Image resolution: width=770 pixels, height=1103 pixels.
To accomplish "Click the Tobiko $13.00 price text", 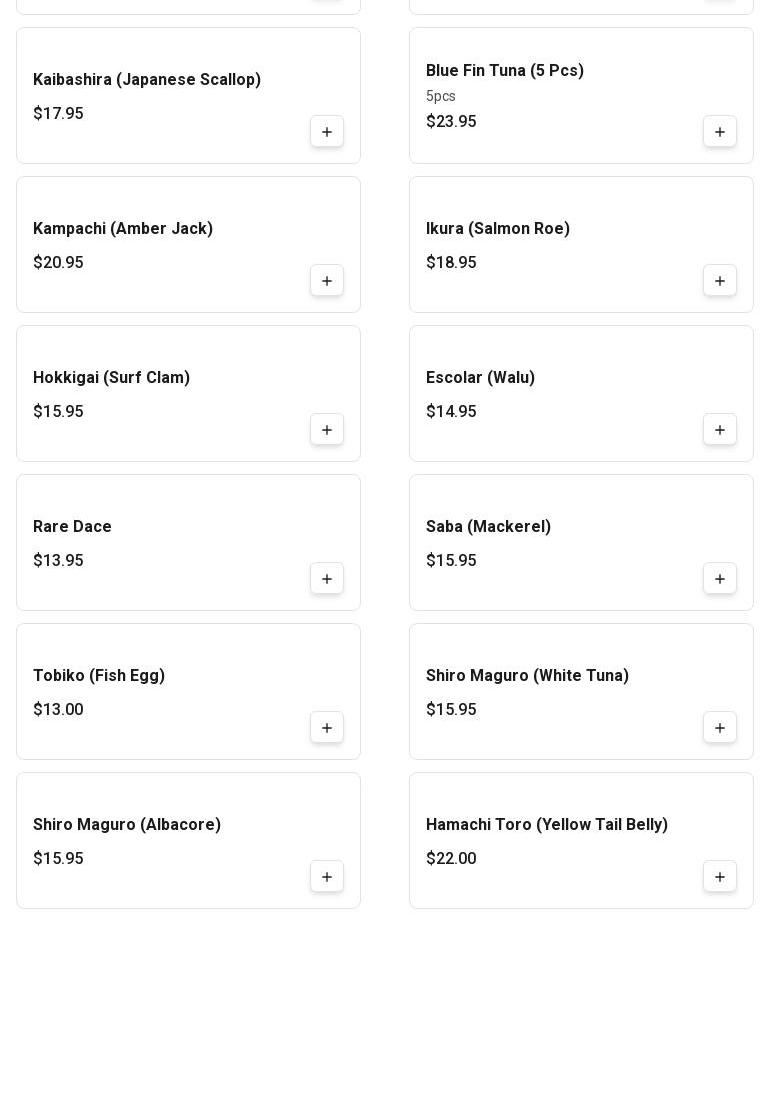I will (58, 710).
